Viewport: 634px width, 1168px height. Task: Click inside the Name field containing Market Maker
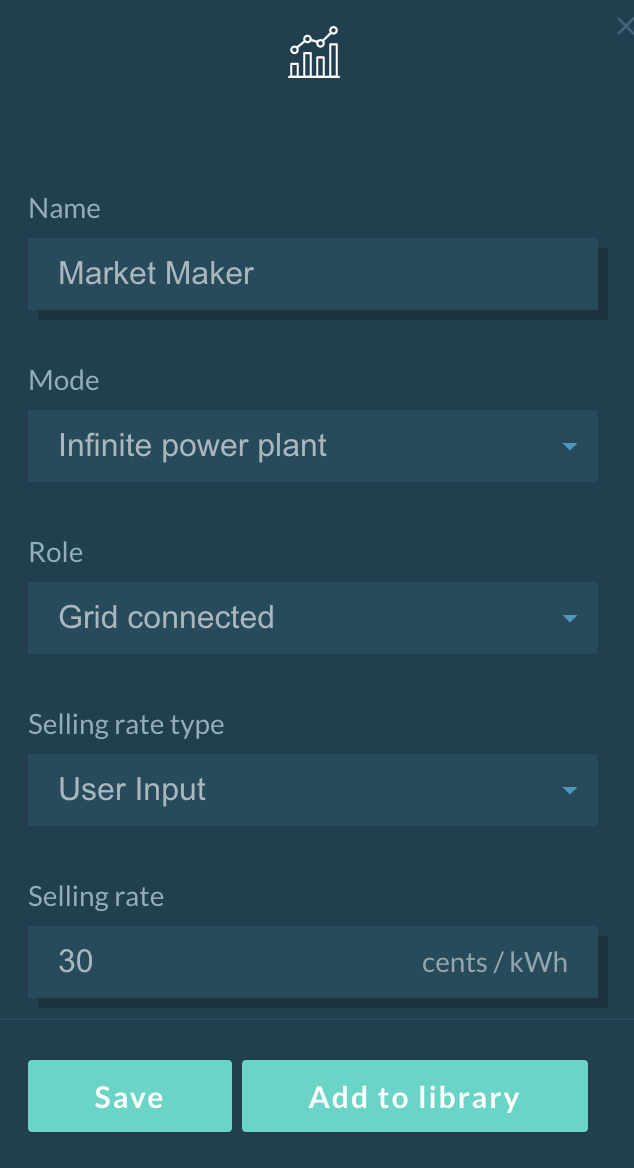point(313,274)
